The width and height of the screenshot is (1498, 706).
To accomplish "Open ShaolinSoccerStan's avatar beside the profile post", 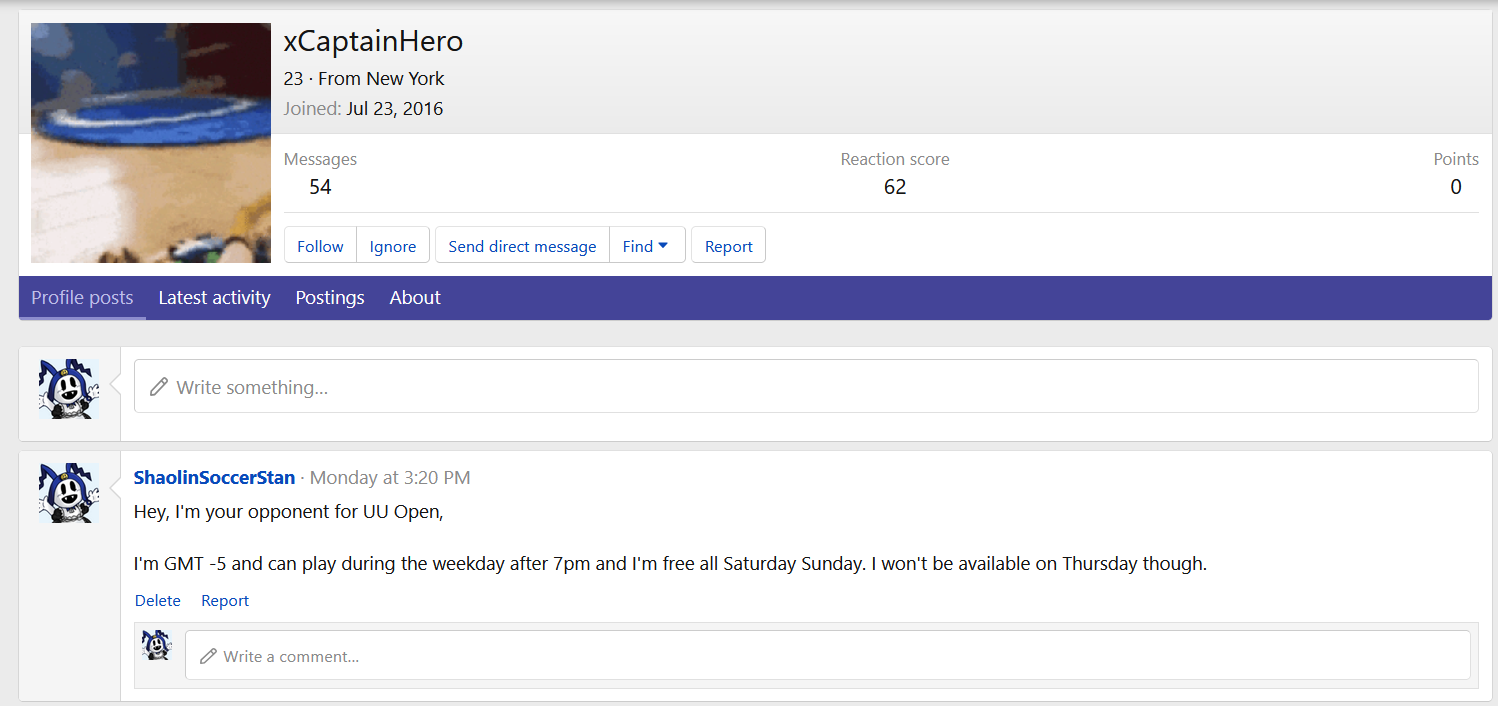I will coord(69,493).
